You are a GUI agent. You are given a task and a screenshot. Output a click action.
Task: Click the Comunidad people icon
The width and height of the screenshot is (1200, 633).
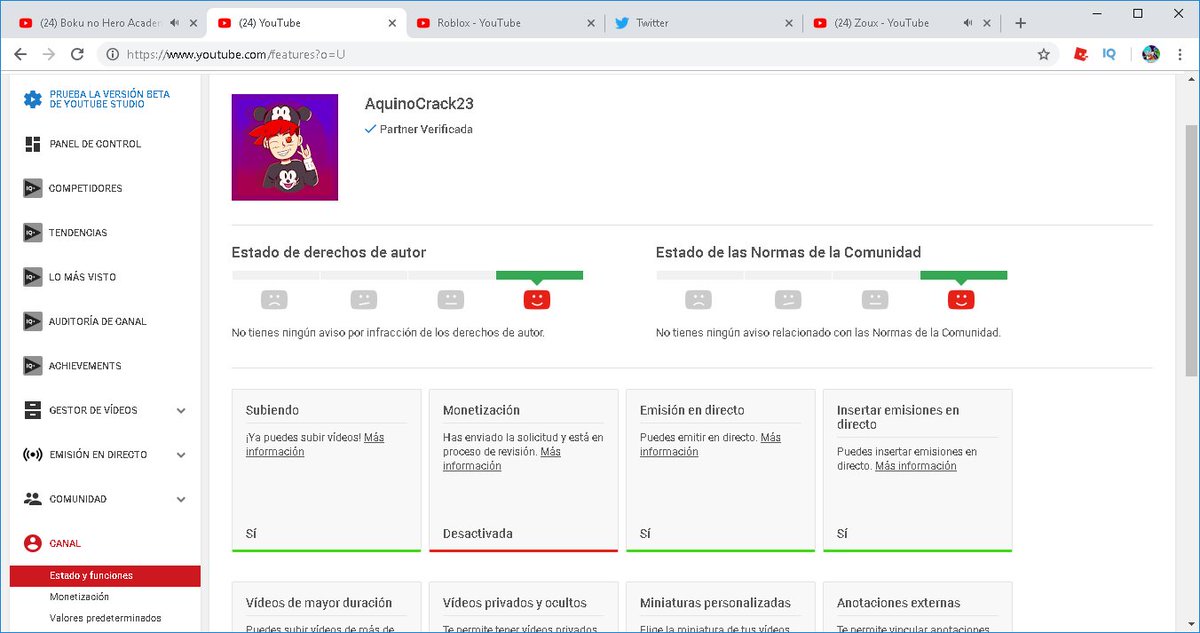pyautogui.click(x=33, y=499)
